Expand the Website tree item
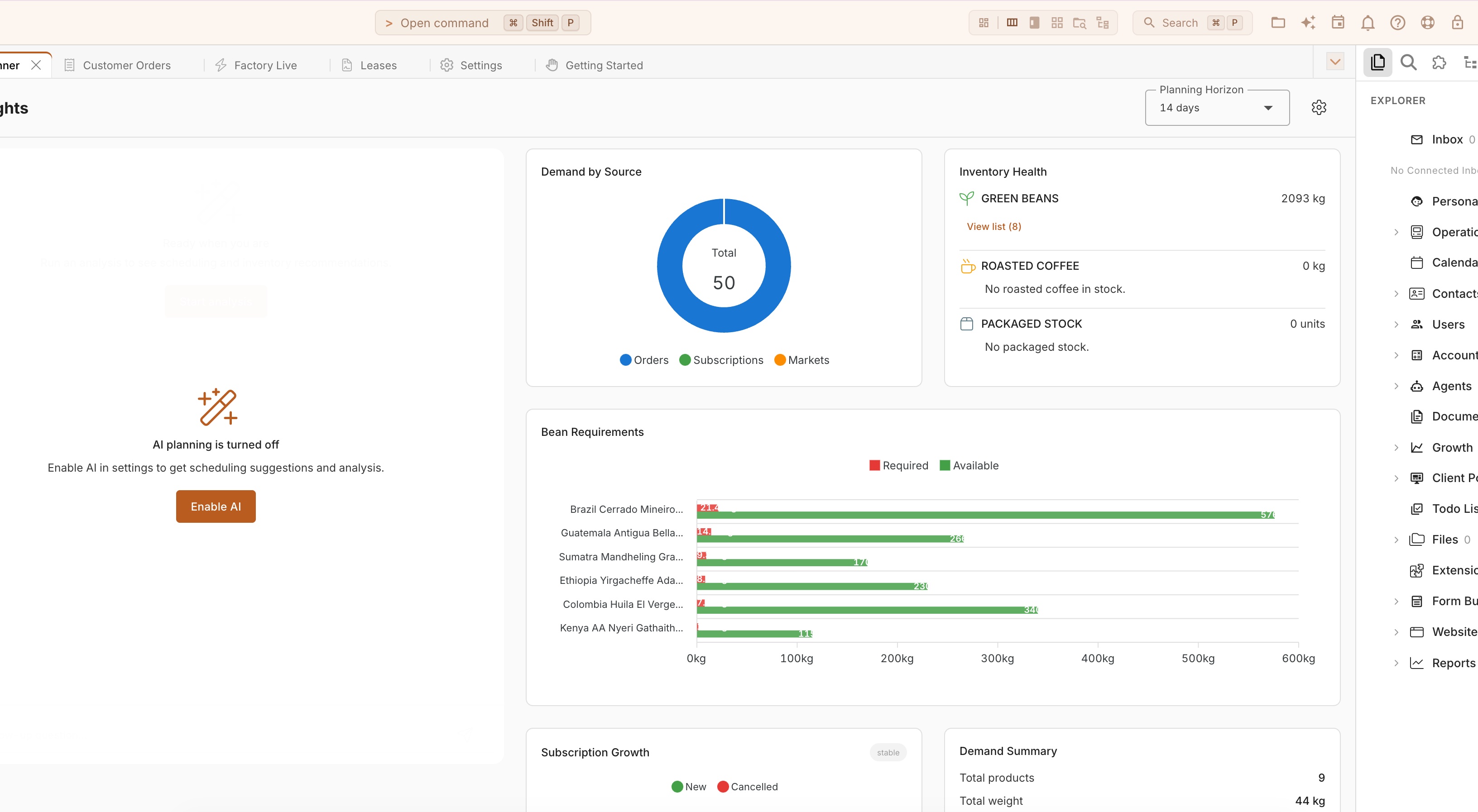This screenshot has height=812, width=1478. pyautogui.click(x=1396, y=632)
